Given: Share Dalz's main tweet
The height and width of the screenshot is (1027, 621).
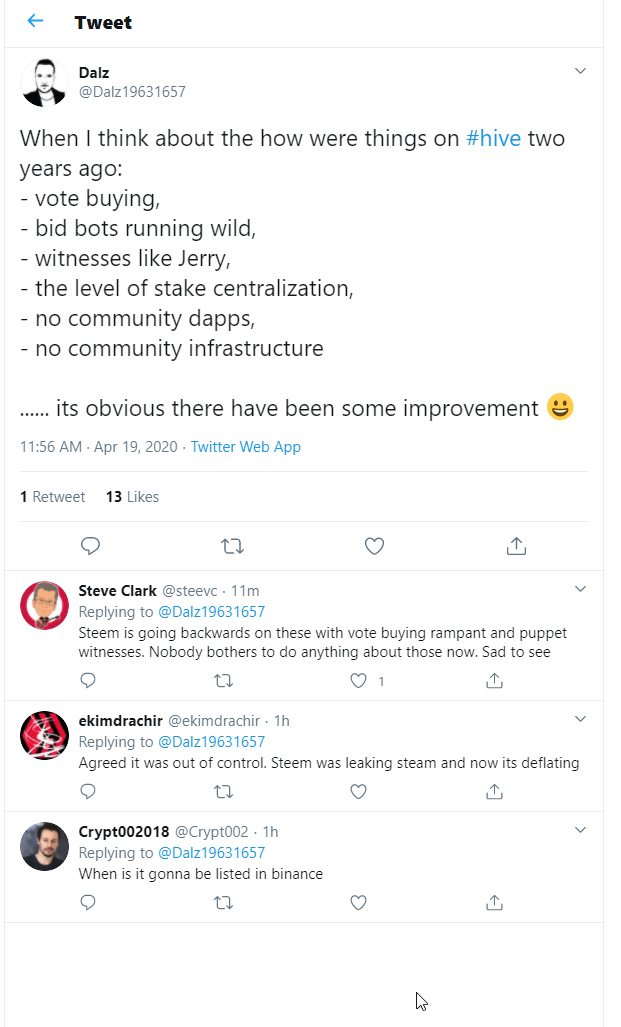Looking at the screenshot, I should click(516, 545).
